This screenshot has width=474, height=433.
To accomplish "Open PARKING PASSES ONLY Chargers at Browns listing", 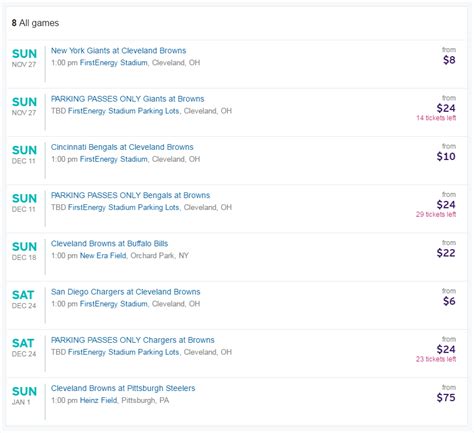I will pos(132,340).
